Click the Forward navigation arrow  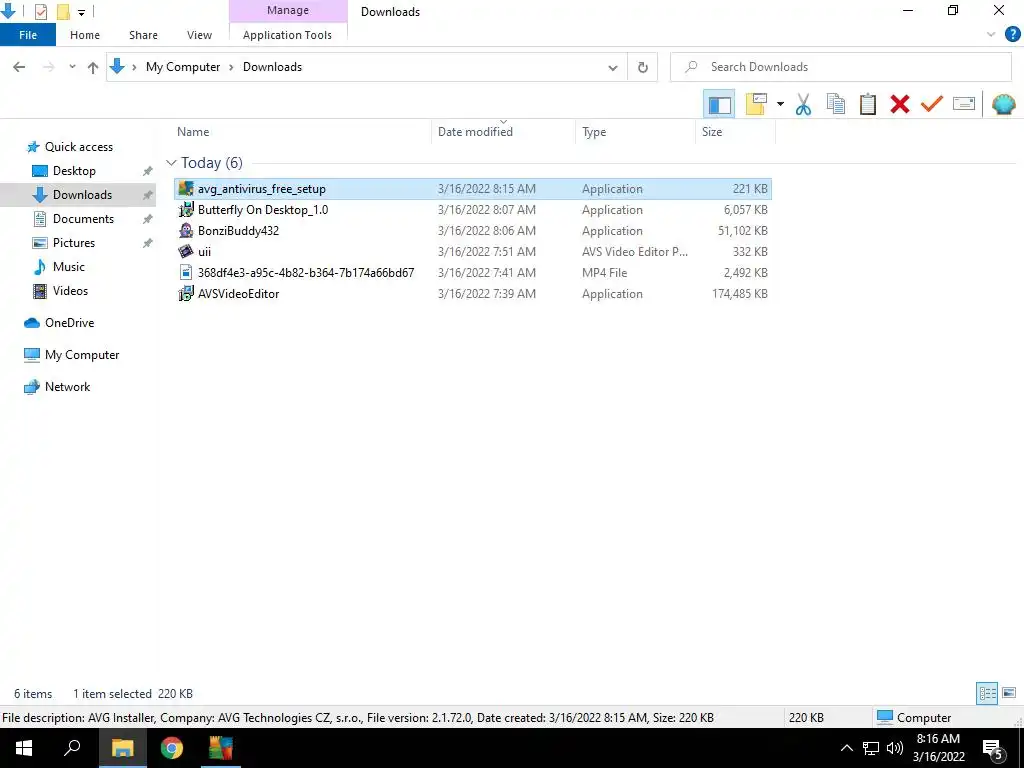[48, 67]
